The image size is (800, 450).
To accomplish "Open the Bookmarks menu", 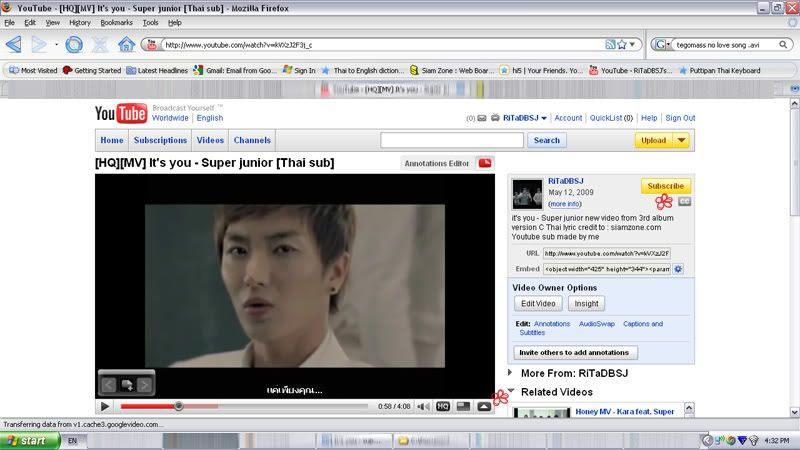I will click(116, 22).
